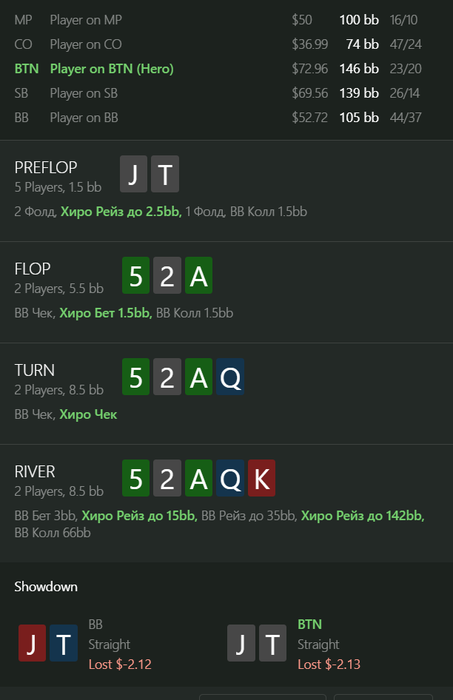This screenshot has width=453, height=700.
Task: Click the Player on SB name
Action: tap(84, 93)
